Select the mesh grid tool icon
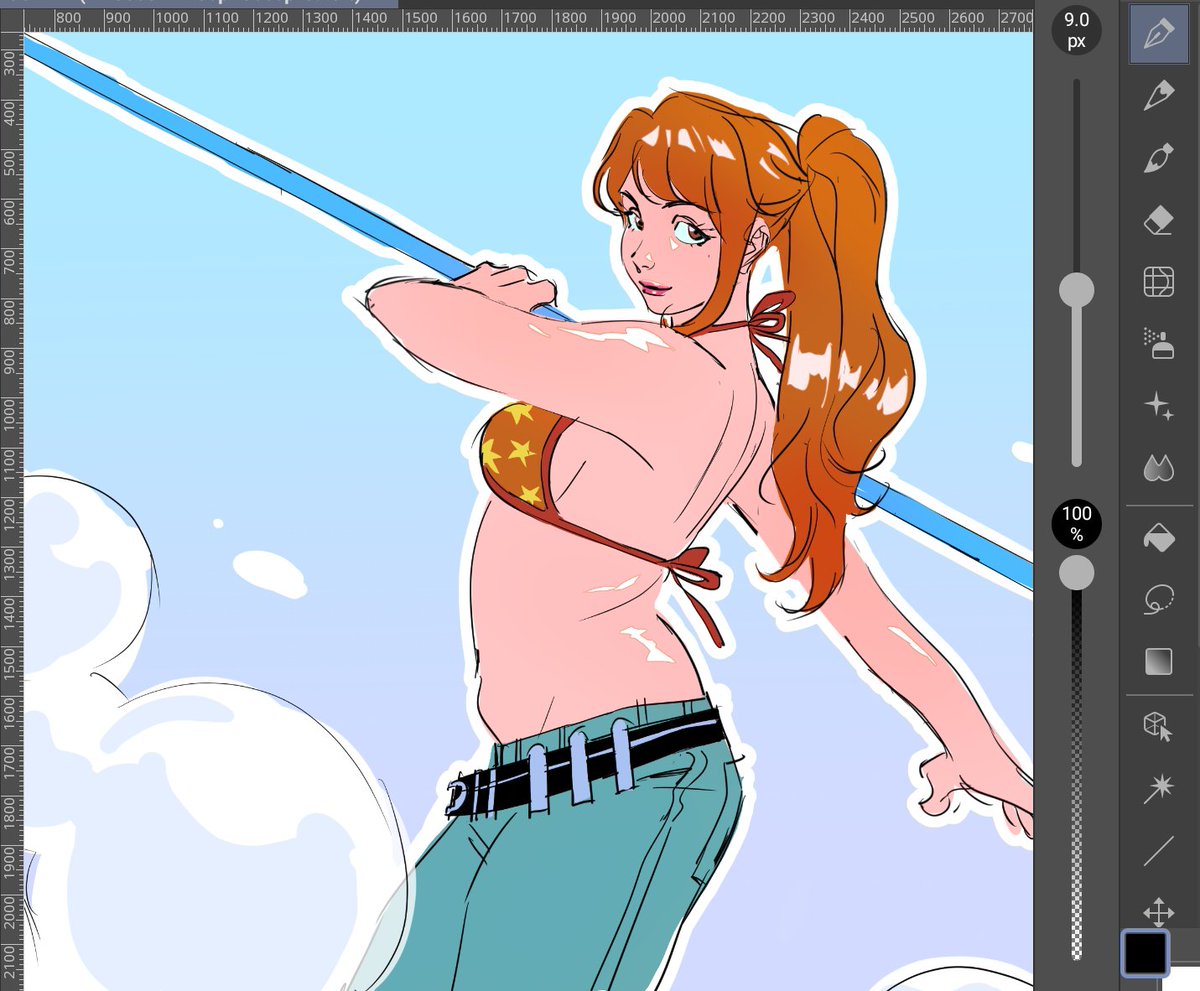The image size is (1200, 991). (1158, 282)
